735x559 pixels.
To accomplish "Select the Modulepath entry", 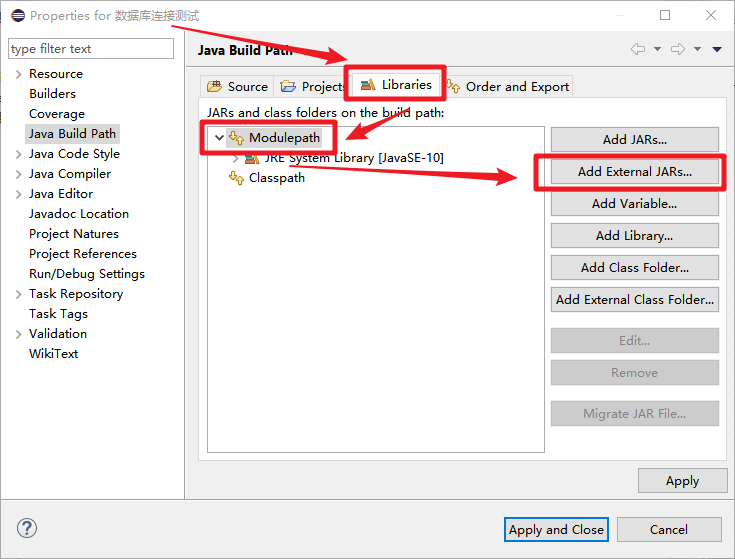I will tap(284, 138).
